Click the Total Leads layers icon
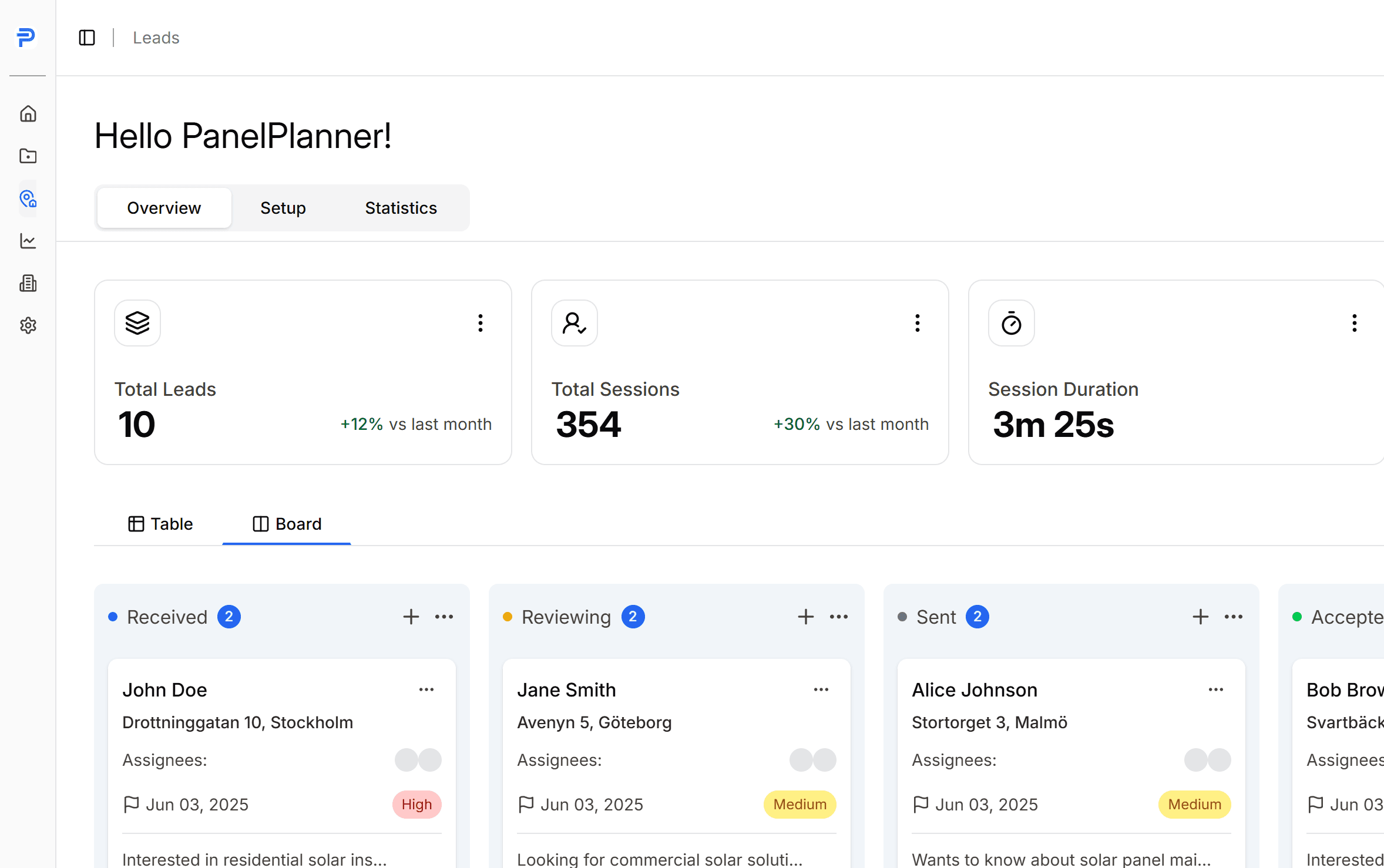Viewport: 1384px width, 868px height. pyautogui.click(x=137, y=323)
